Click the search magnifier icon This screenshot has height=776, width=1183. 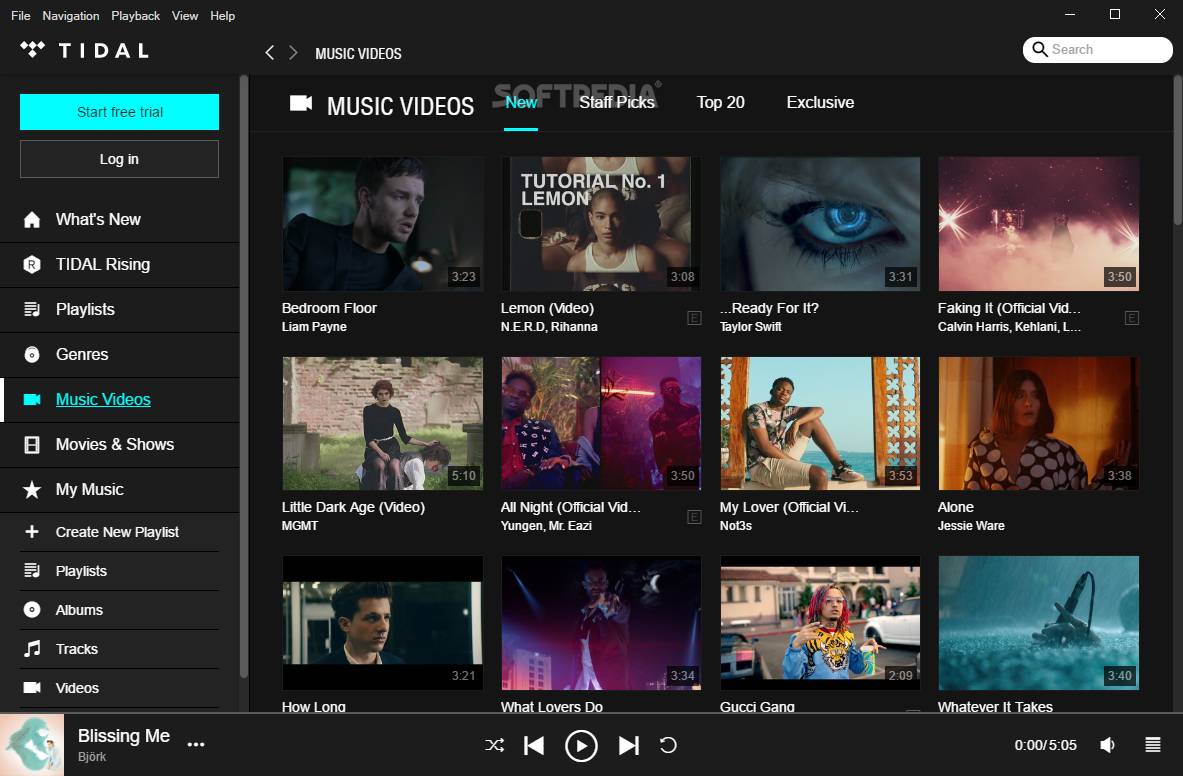tap(1040, 49)
